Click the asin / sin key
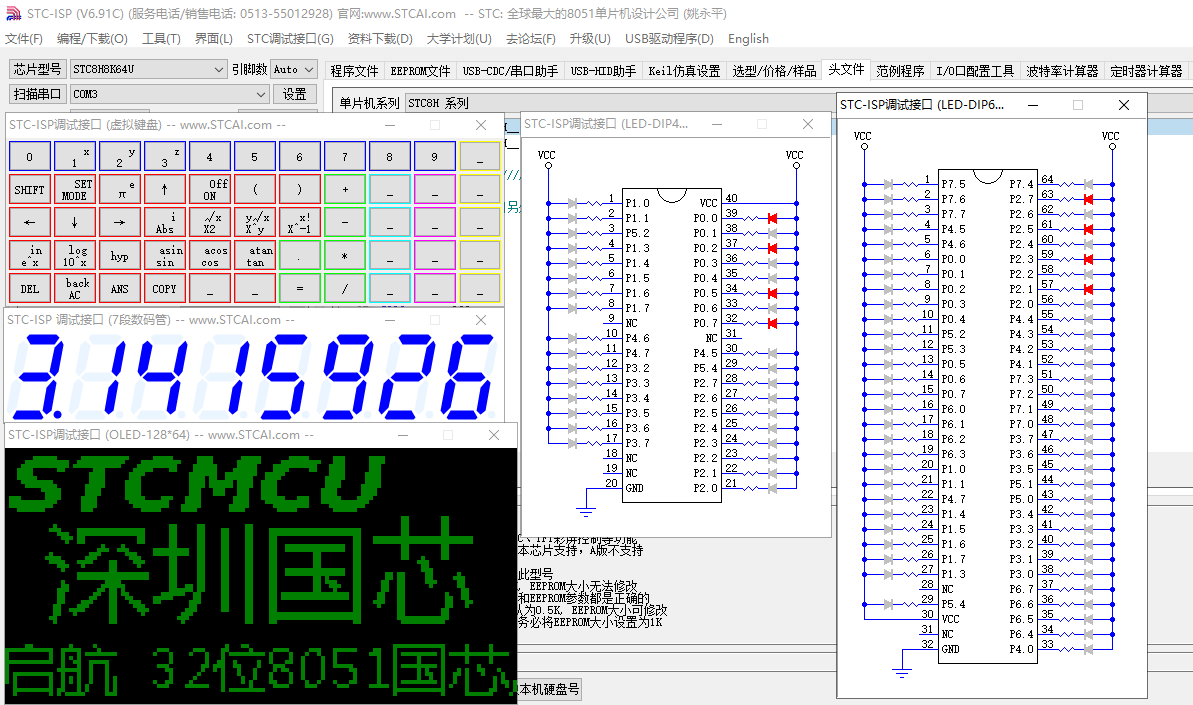This screenshot has width=1193, height=705. (x=164, y=256)
